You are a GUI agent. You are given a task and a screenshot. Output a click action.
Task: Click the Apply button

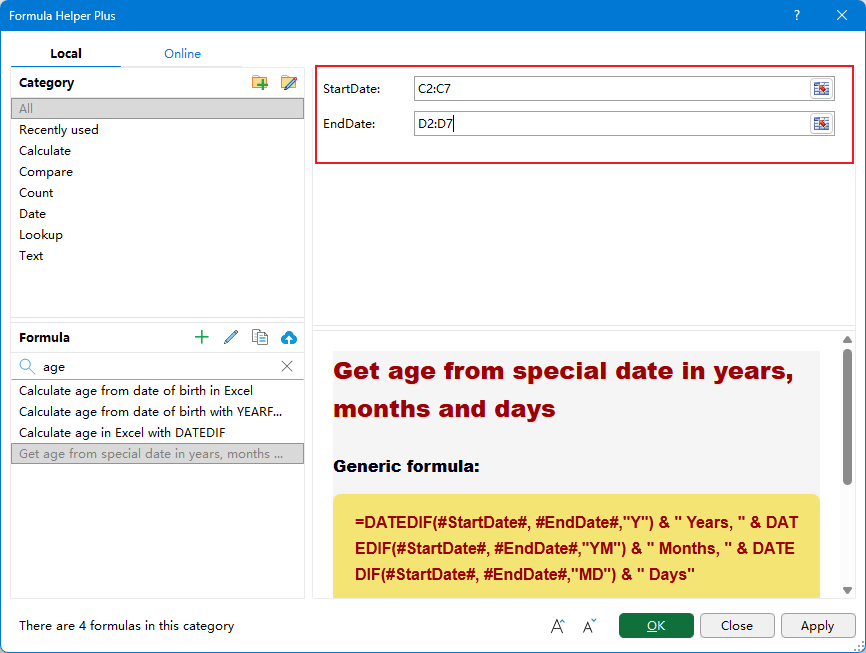click(x=817, y=625)
